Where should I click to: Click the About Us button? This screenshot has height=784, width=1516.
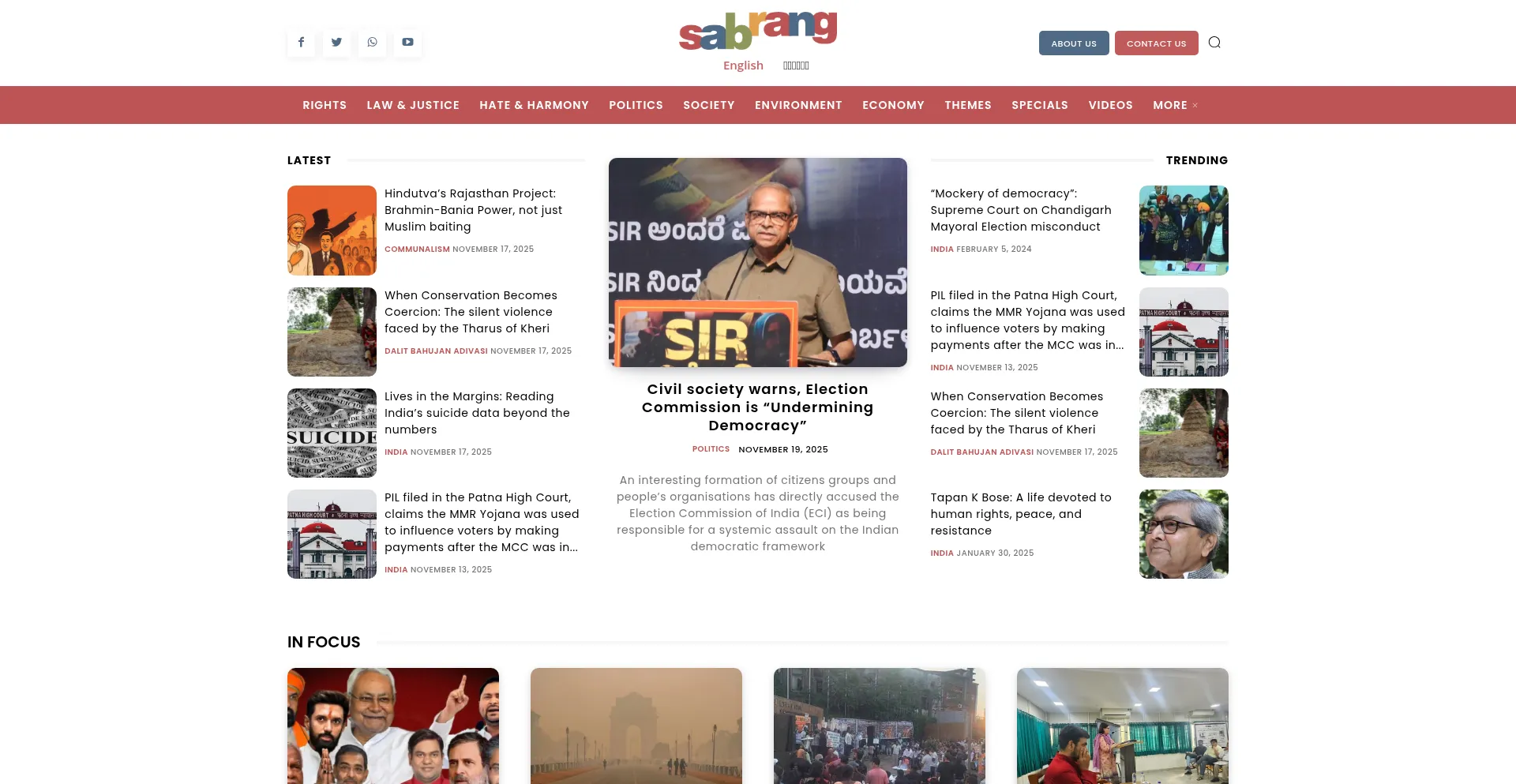point(1074,43)
